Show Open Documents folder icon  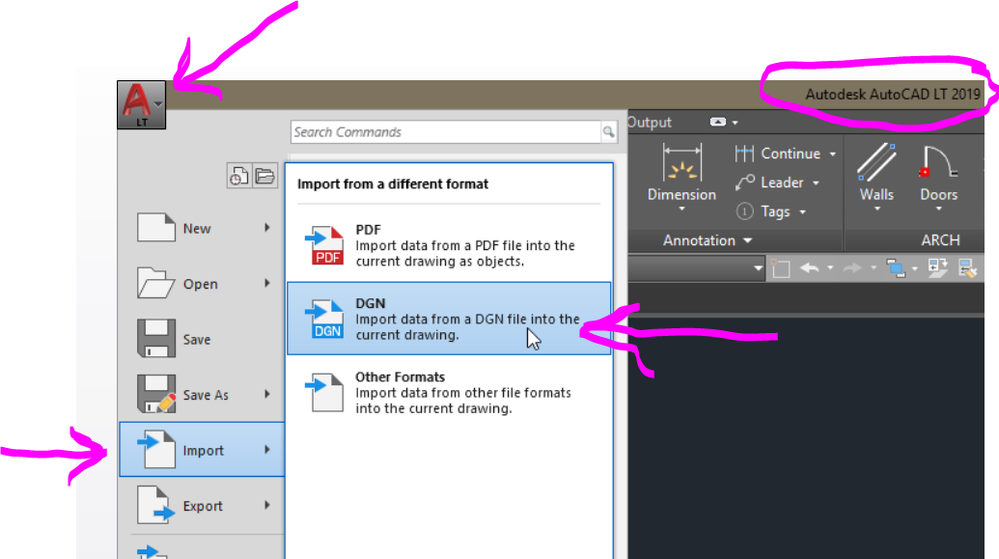point(265,176)
